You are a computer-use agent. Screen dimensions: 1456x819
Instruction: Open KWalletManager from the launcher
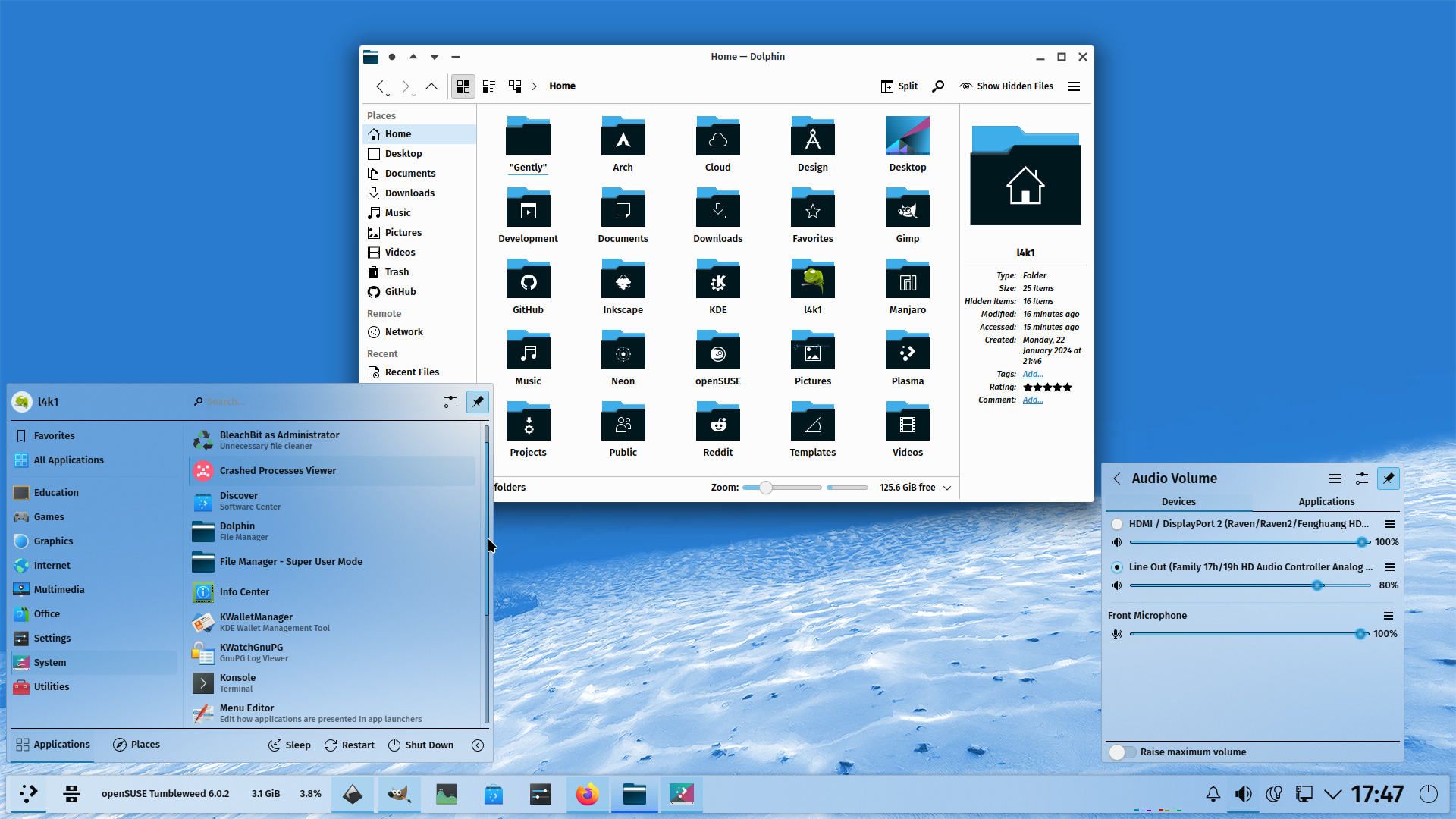[x=332, y=623]
